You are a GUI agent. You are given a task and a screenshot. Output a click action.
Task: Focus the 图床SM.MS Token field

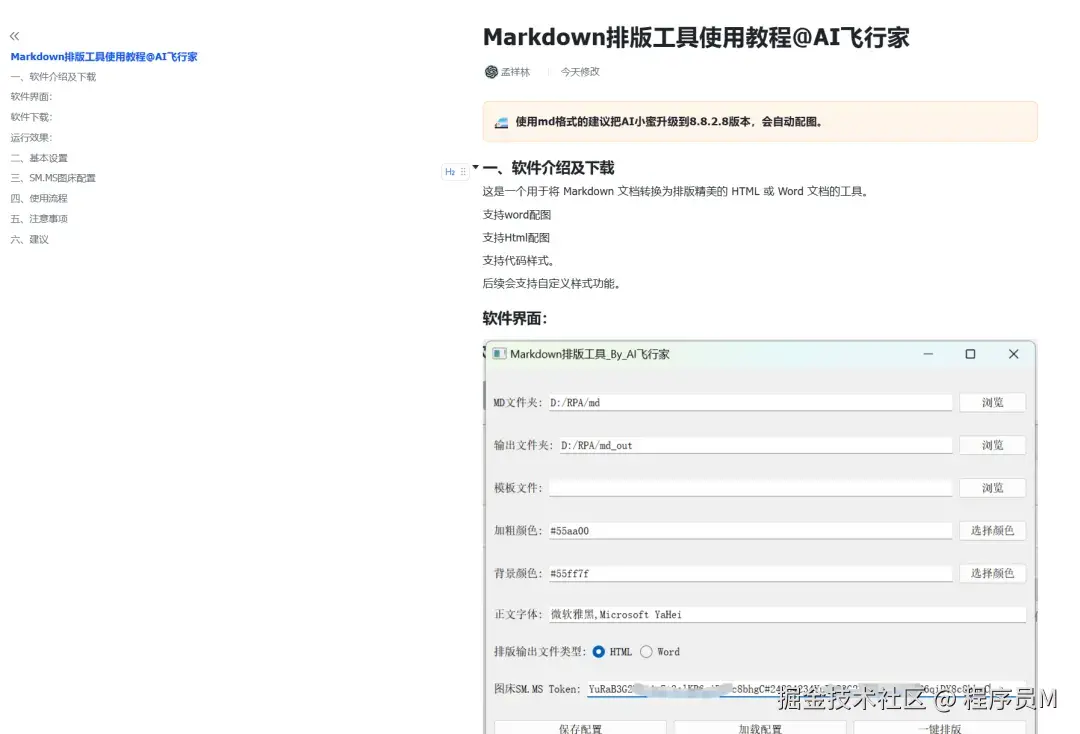[807, 689]
